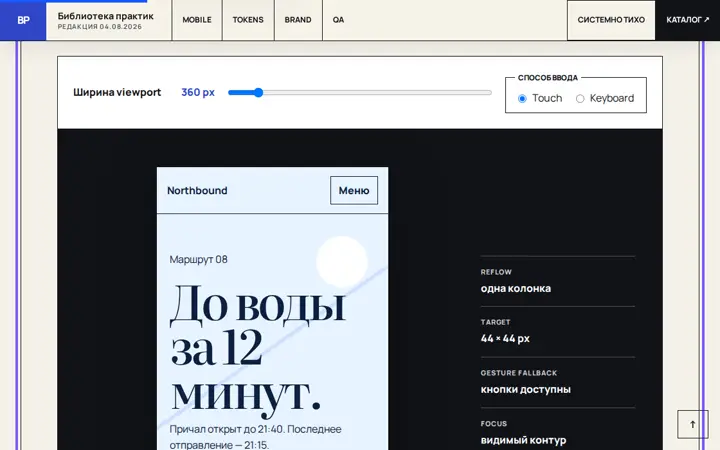This screenshot has height=450, width=720.
Task: Click the СПОСОБ ВВОДА legend
Action: pos(548,78)
